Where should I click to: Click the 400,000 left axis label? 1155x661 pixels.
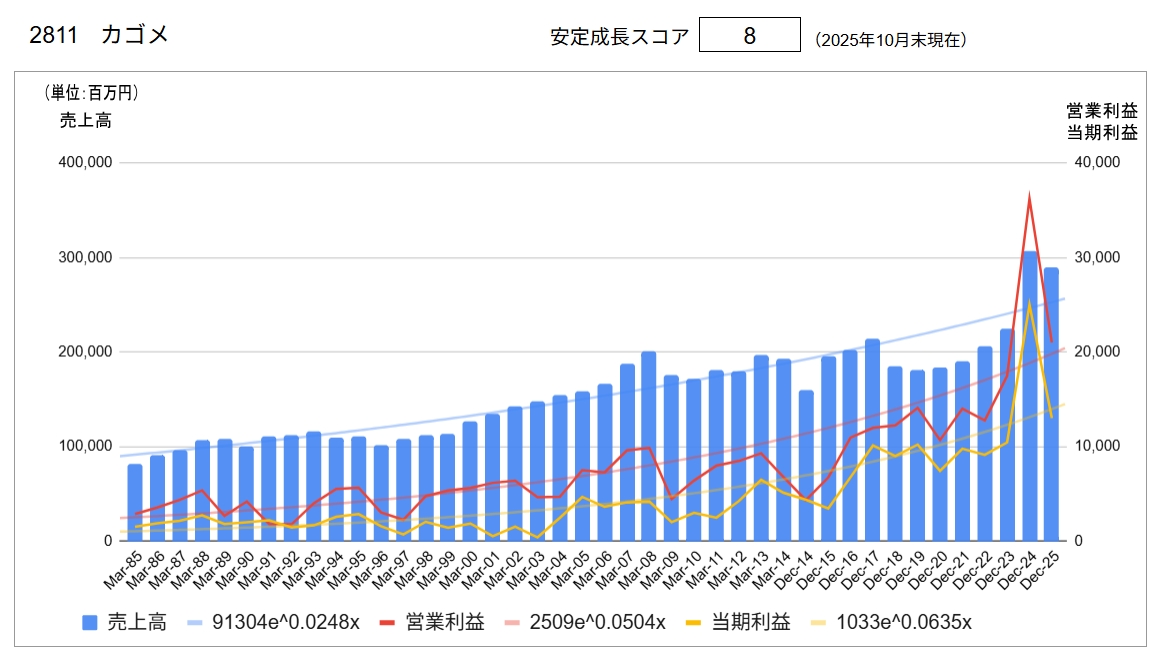pos(87,162)
